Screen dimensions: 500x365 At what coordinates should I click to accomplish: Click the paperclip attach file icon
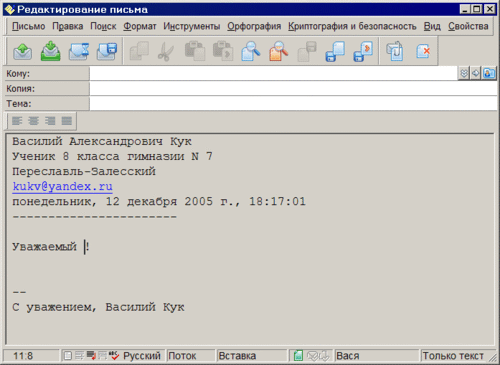coord(395,51)
